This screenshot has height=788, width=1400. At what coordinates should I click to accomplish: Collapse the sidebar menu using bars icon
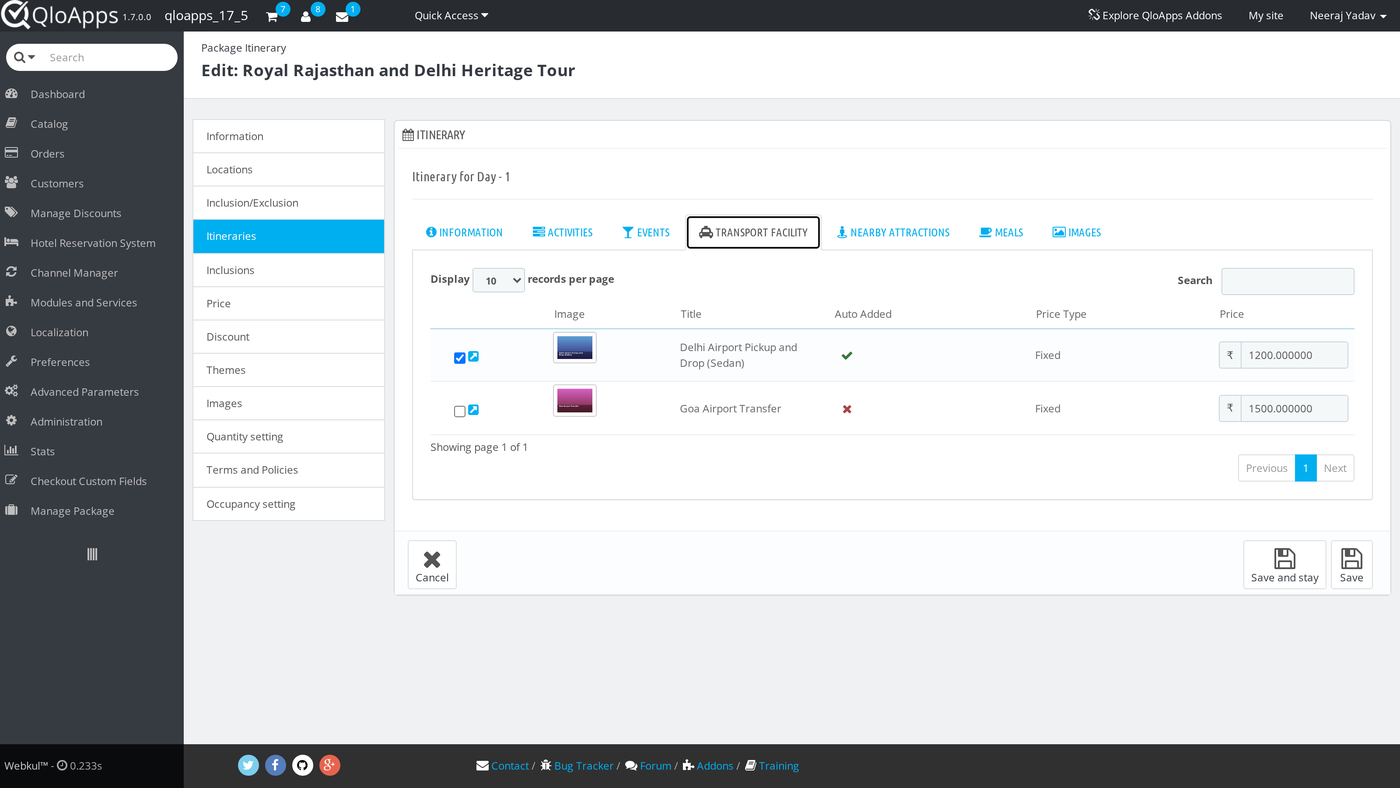tap(92, 554)
